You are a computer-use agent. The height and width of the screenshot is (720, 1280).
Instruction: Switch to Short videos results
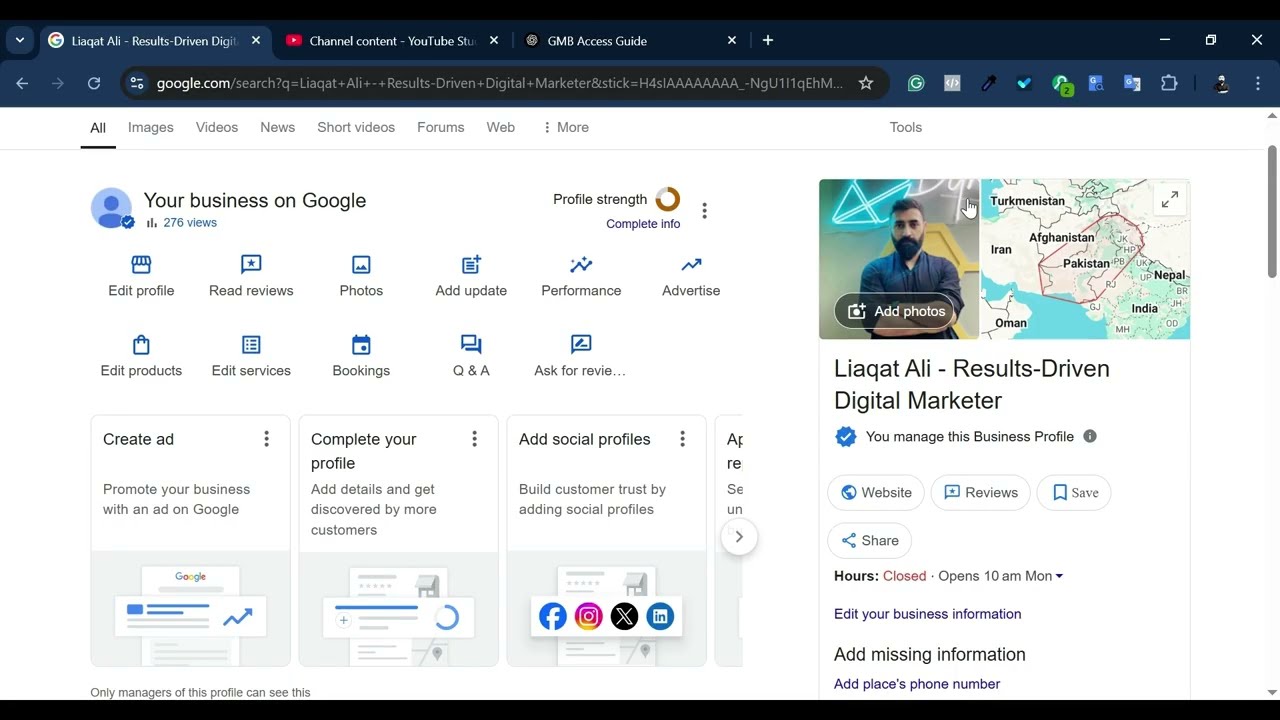(x=356, y=127)
